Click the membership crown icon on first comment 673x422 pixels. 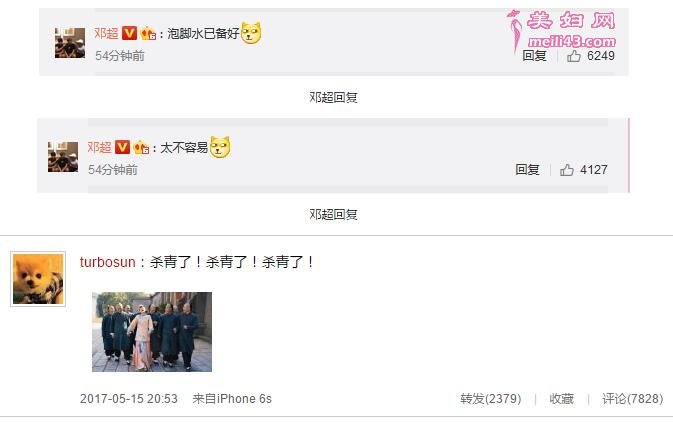pos(148,33)
